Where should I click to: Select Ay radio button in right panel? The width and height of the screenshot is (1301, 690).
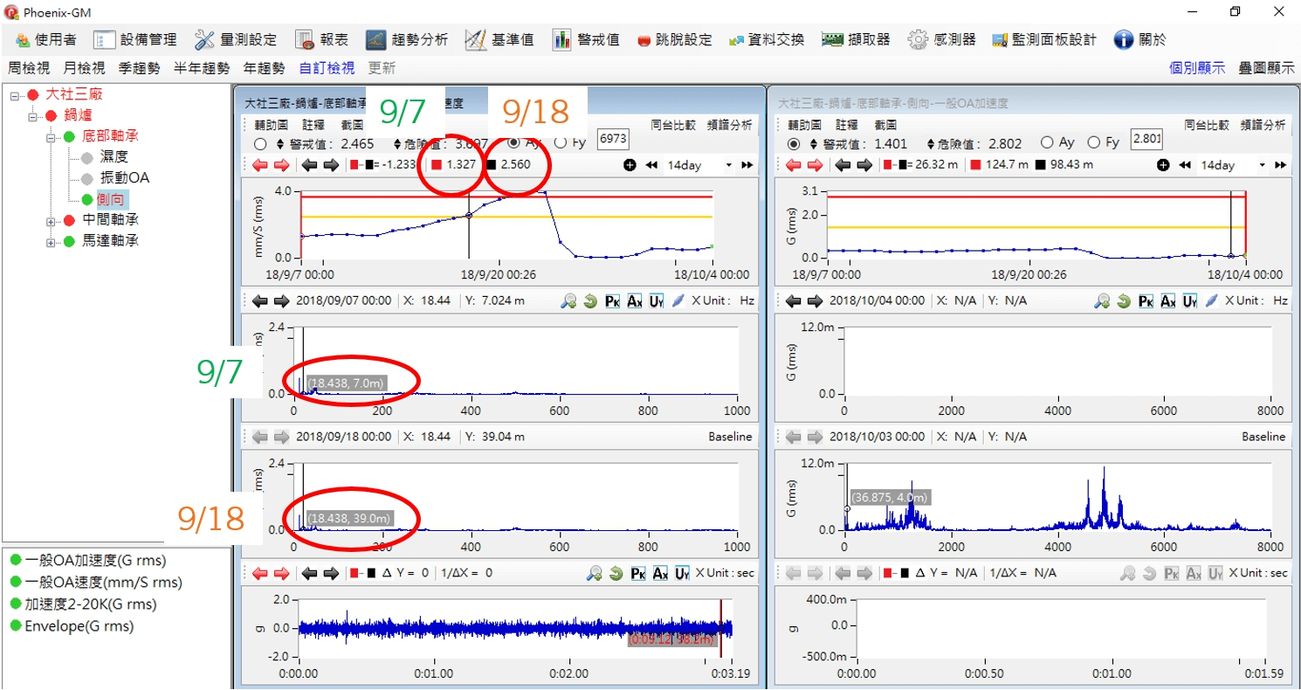(x=1047, y=143)
